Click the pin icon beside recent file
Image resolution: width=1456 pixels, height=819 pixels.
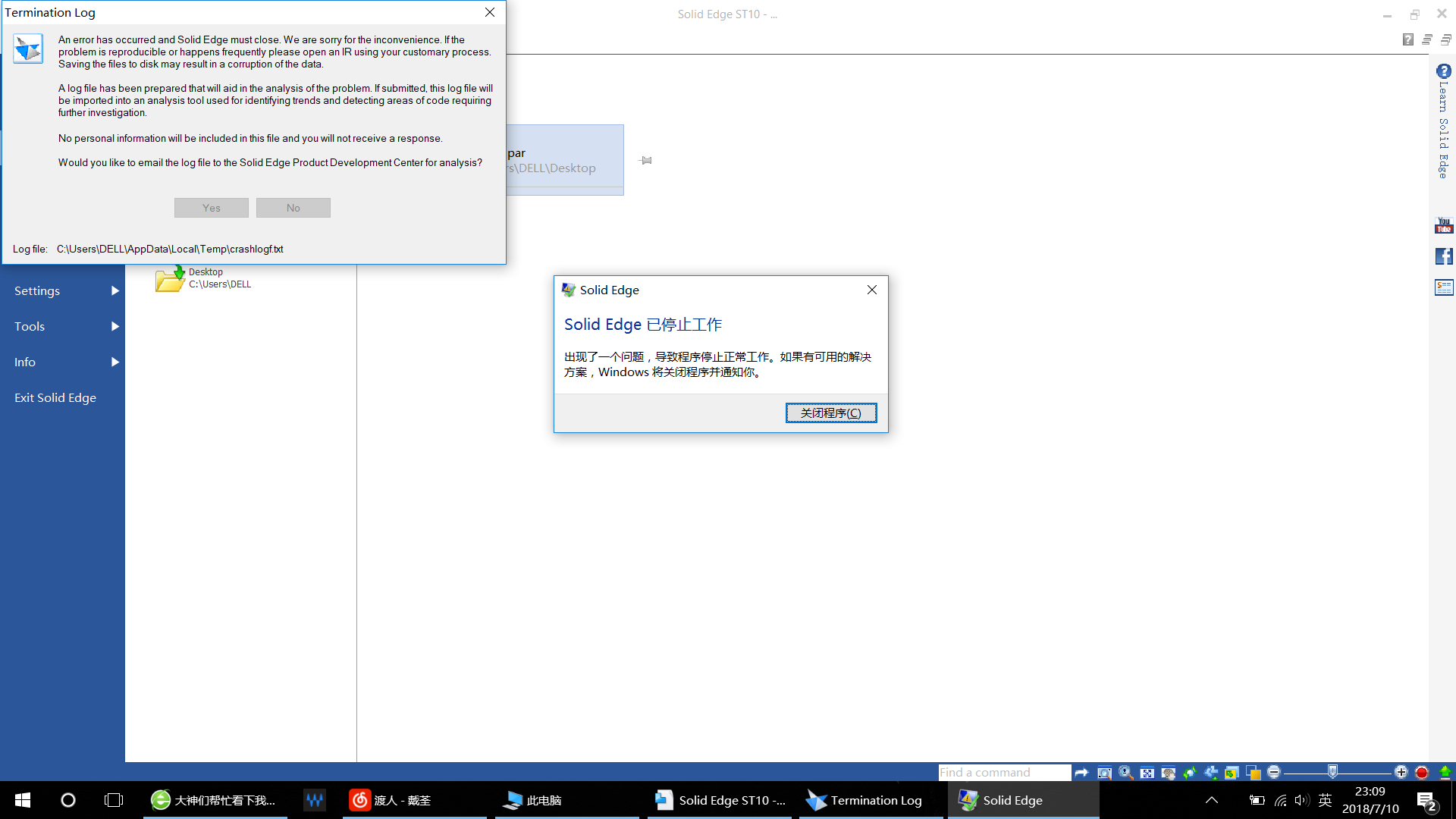point(646,161)
